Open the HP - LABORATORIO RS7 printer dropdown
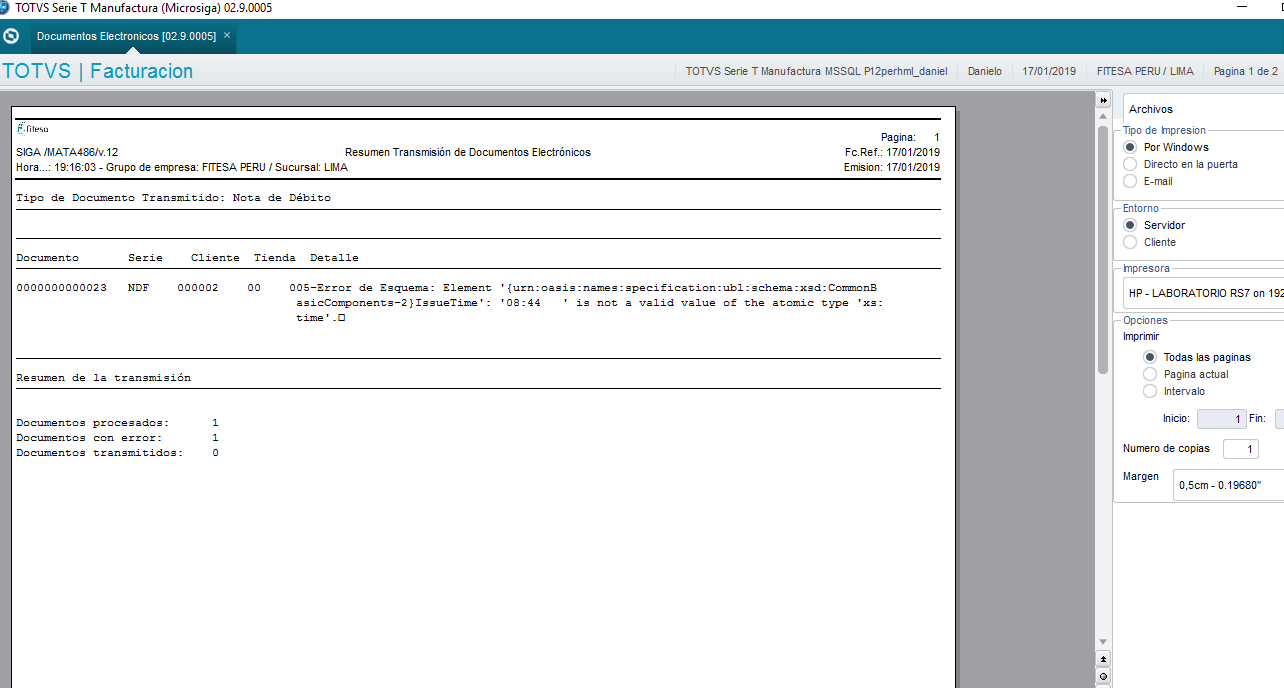The width and height of the screenshot is (1284, 688). tap(1203, 293)
